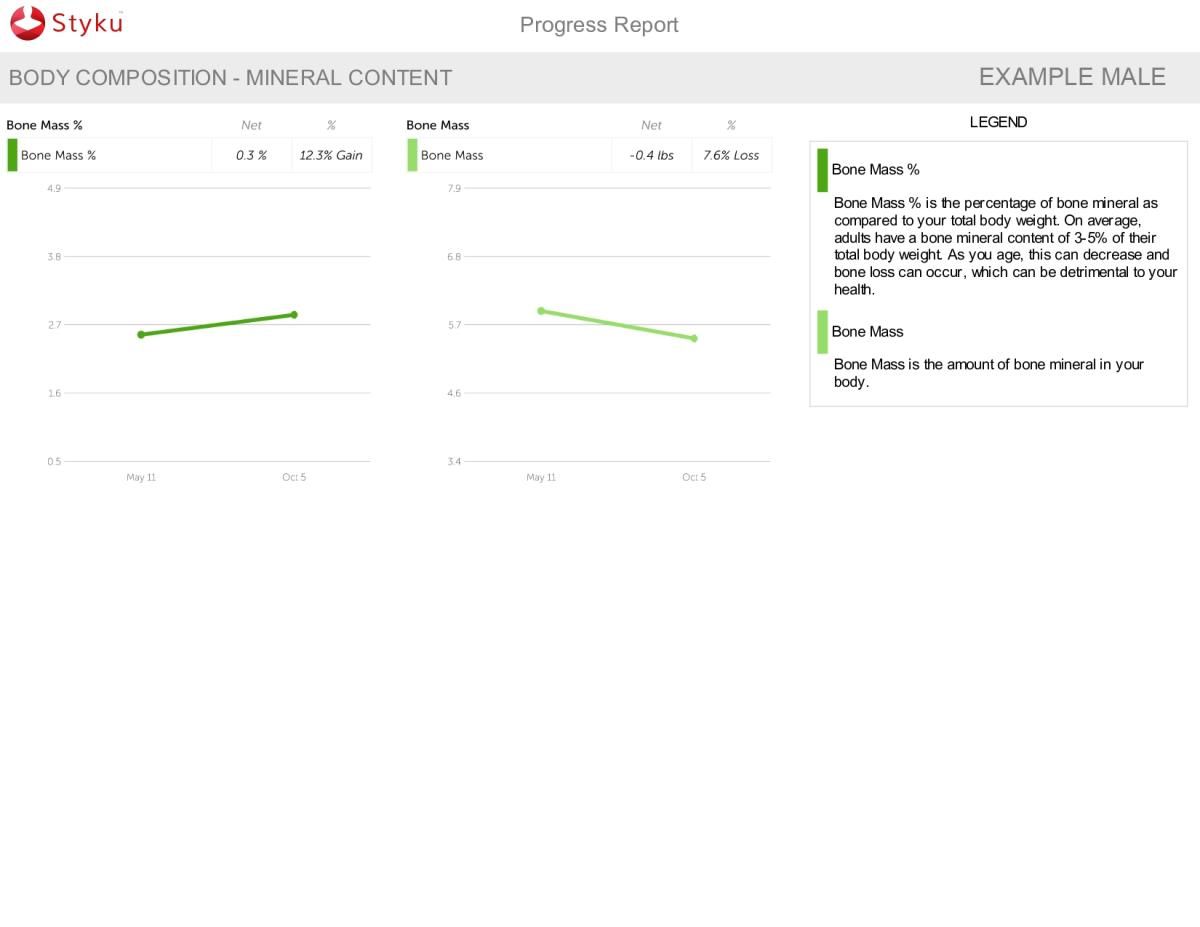Click the Progress Report title

click(599, 25)
